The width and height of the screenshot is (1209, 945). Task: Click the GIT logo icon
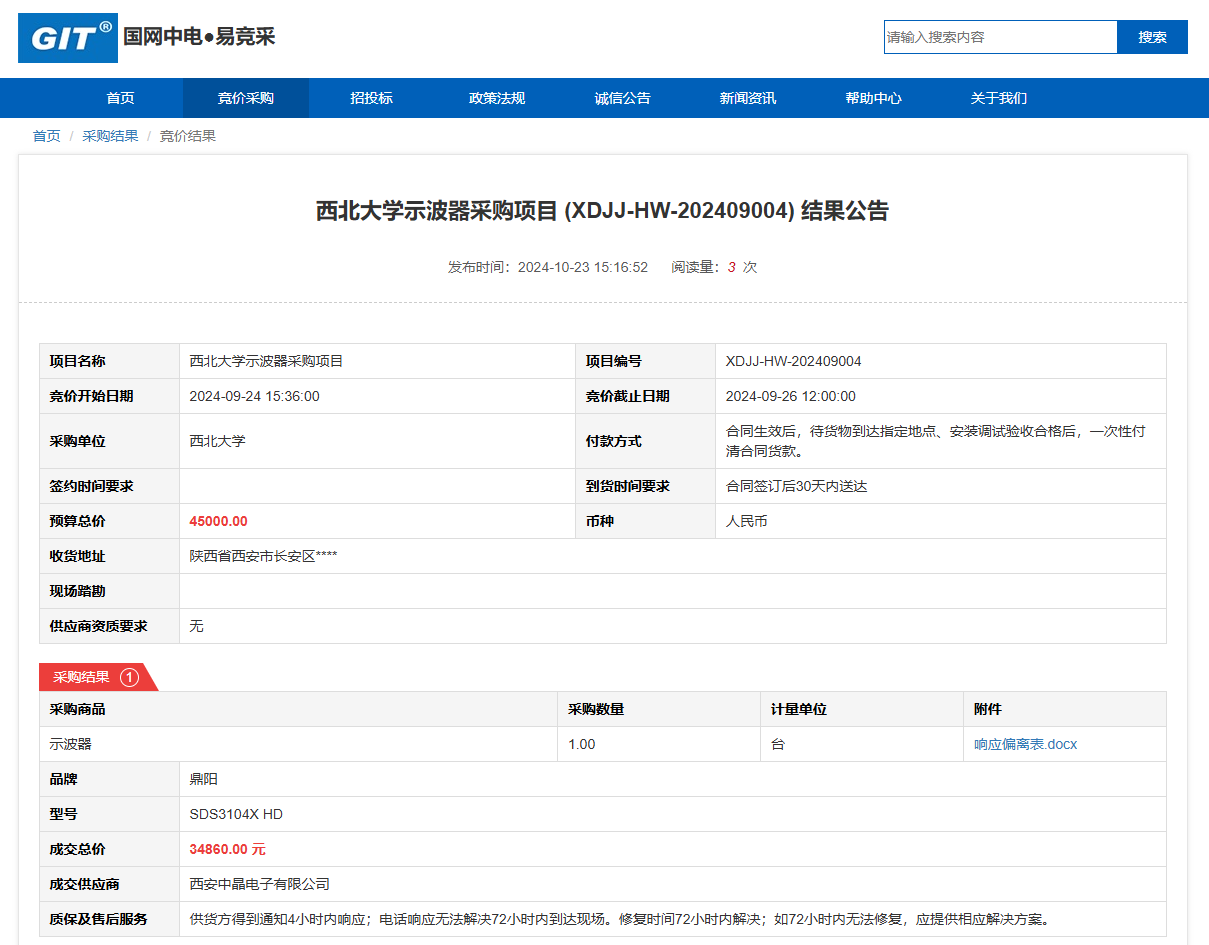pyautogui.click(x=68, y=38)
